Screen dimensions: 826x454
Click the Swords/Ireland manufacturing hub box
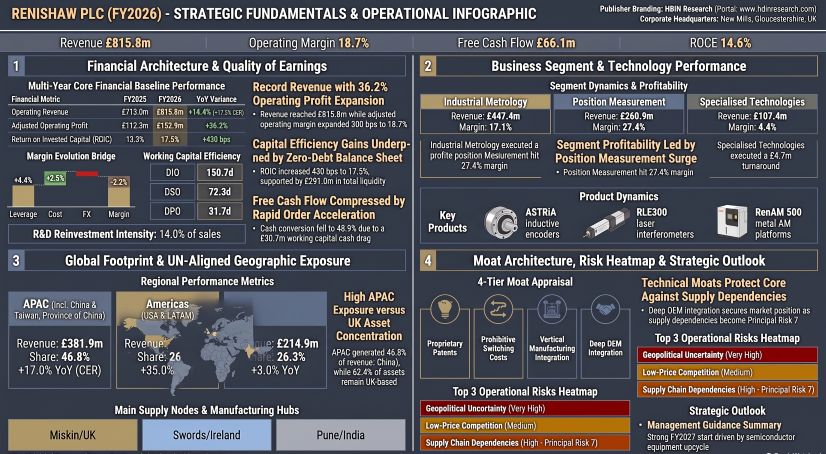[x=206, y=435]
